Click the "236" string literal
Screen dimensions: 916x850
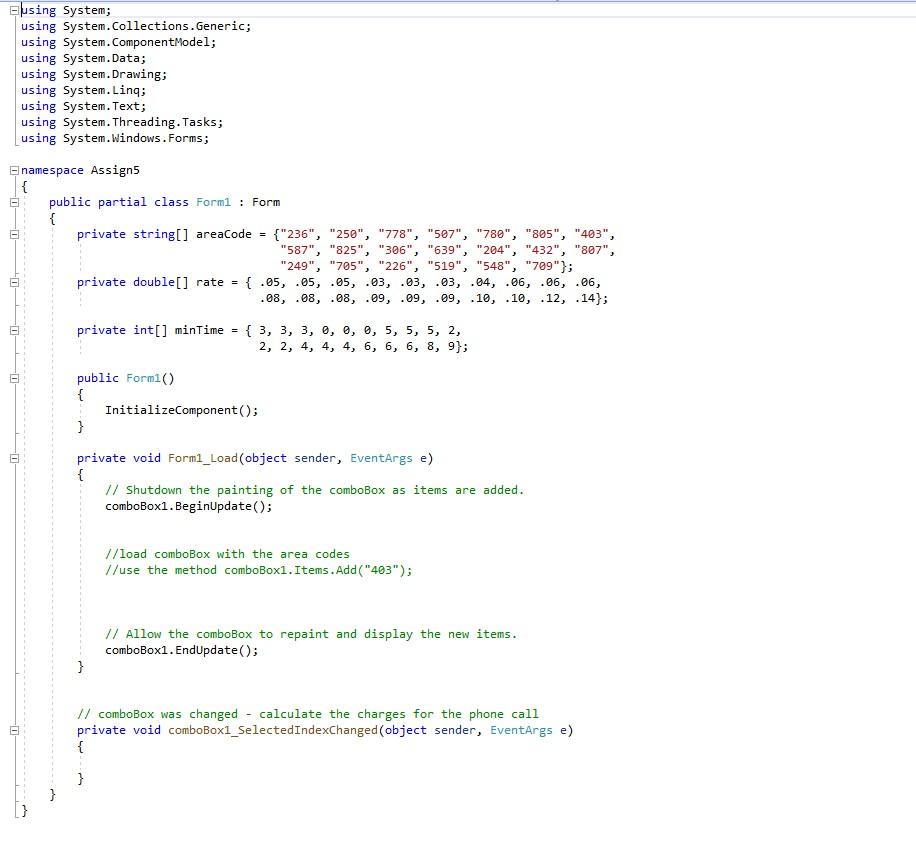pos(297,234)
